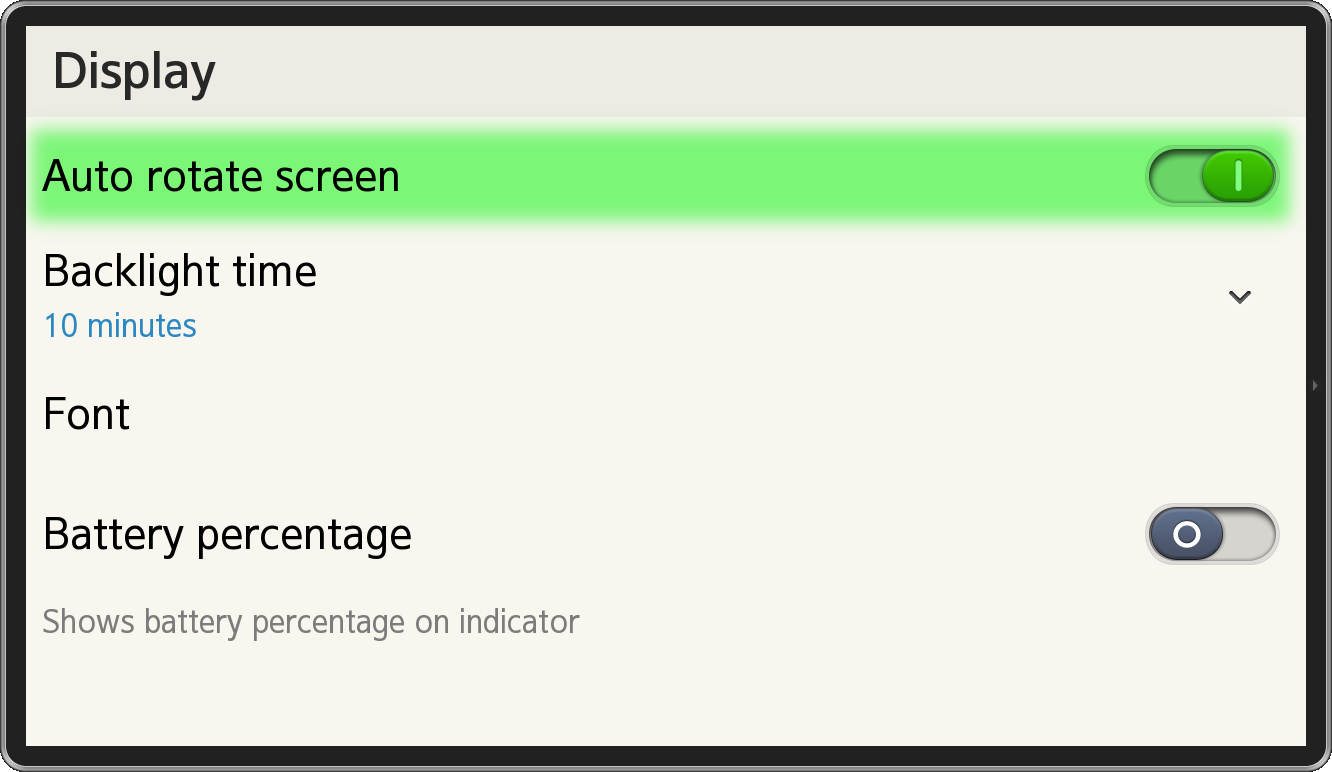Screen dimensions: 1332x772
Task: Enable the Battery percentage switch
Action: coord(1211,534)
